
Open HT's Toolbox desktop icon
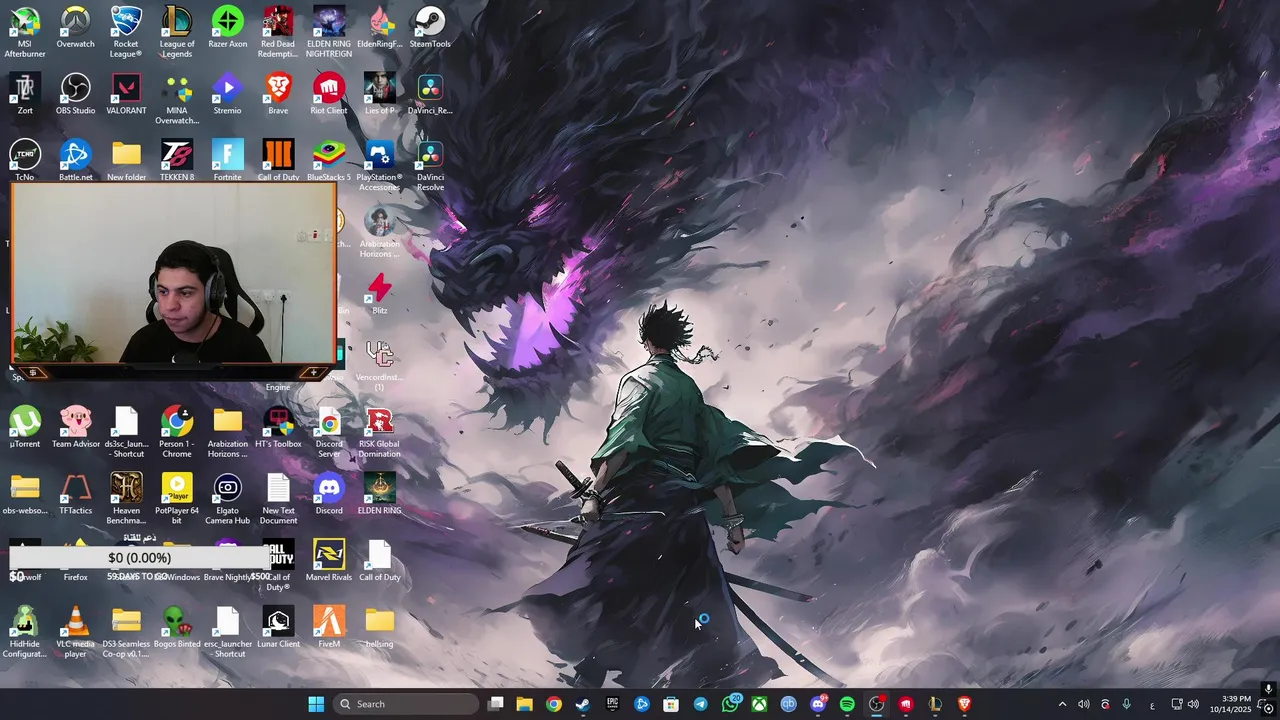coord(278,428)
